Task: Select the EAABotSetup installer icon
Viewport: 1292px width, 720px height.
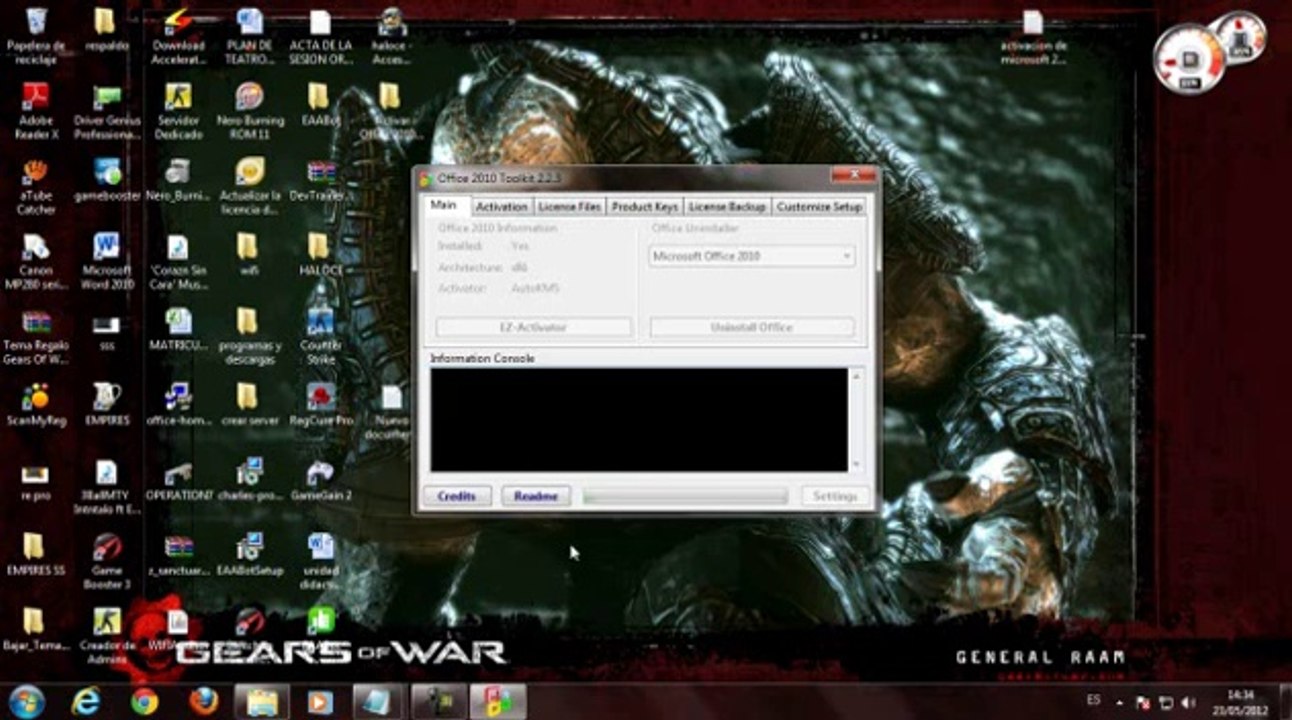Action: [x=249, y=554]
